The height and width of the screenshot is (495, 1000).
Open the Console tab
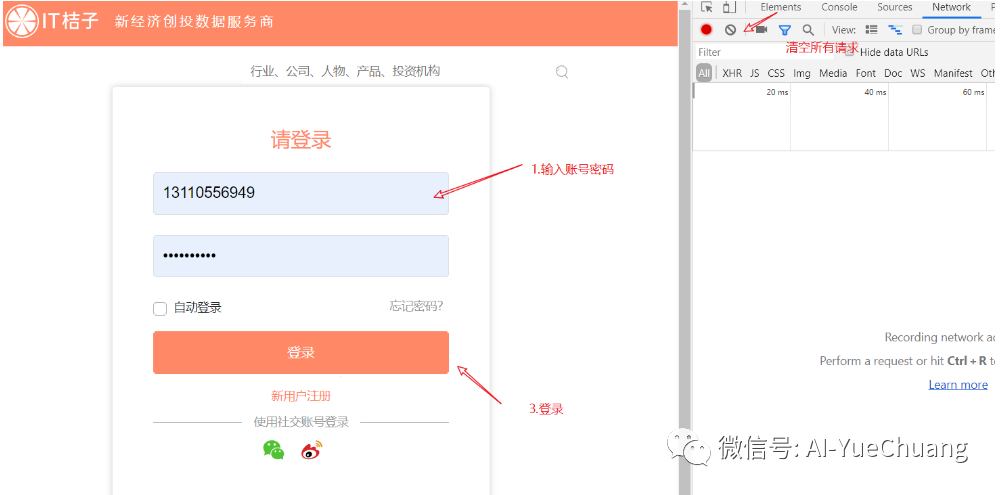[x=839, y=7]
